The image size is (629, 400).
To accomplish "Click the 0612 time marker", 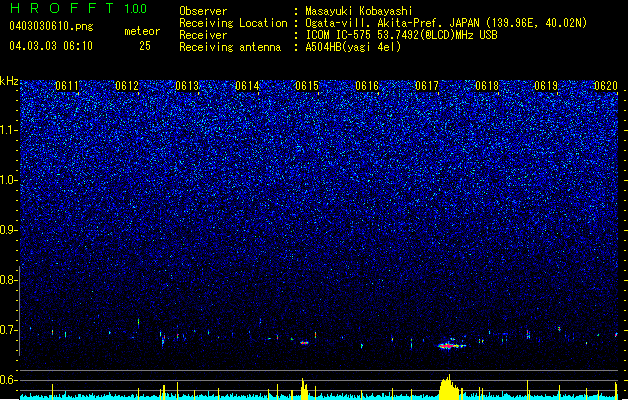I will tap(127, 86).
